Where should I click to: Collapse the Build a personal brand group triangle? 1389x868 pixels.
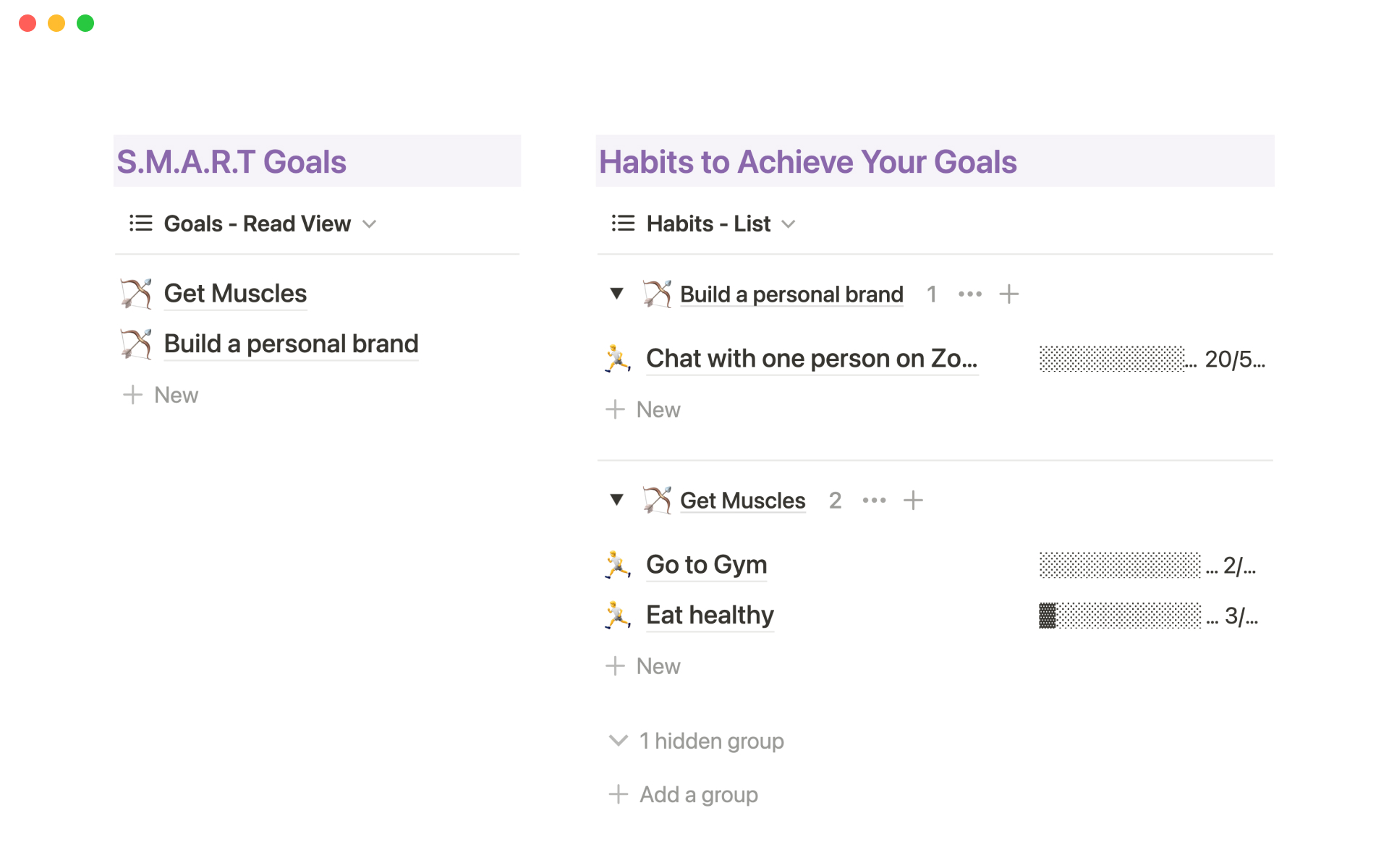[x=616, y=294]
